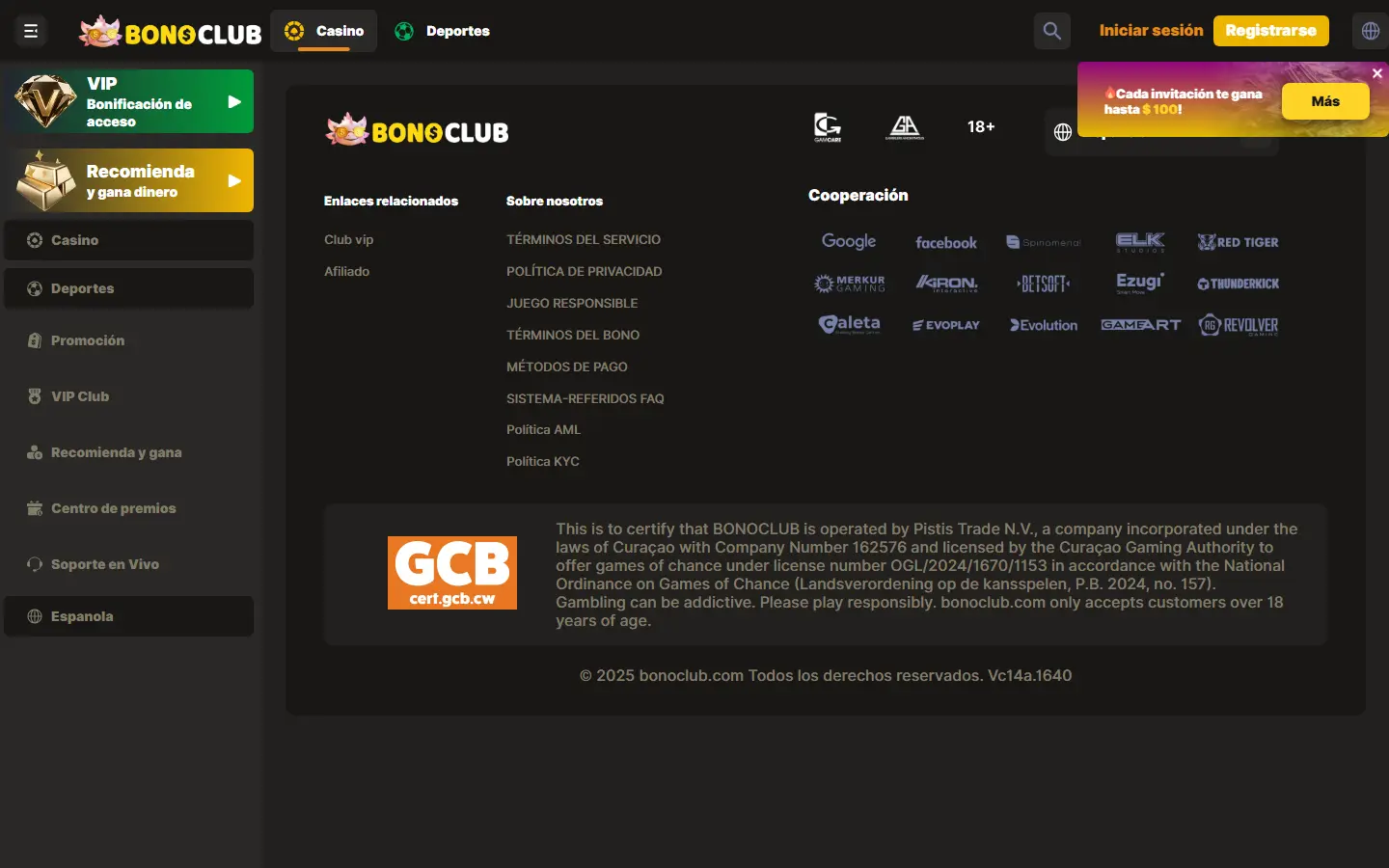The width and height of the screenshot is (1389, 868).
Task: Click the Red Tiger partner logo
Action: [1238, 242]
